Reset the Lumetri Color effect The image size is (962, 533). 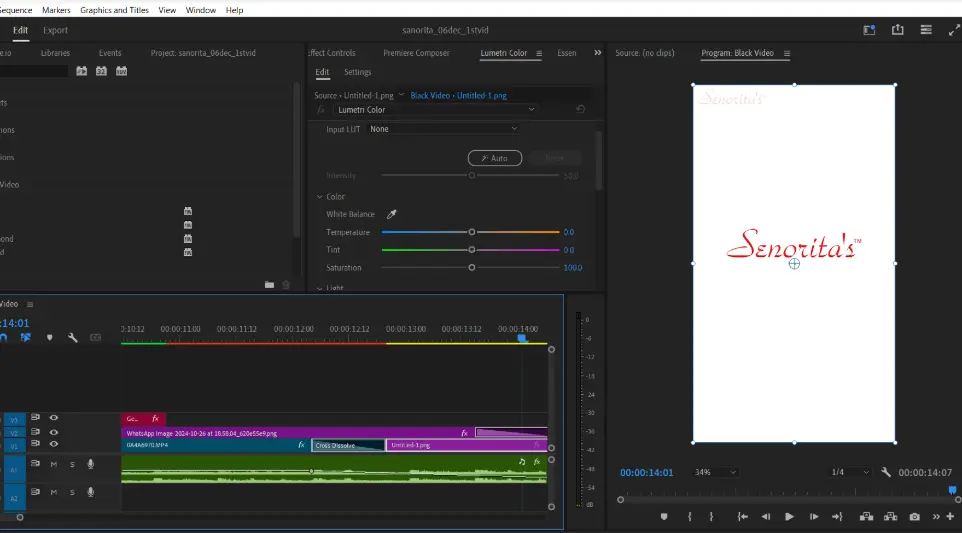pos(580,109)
